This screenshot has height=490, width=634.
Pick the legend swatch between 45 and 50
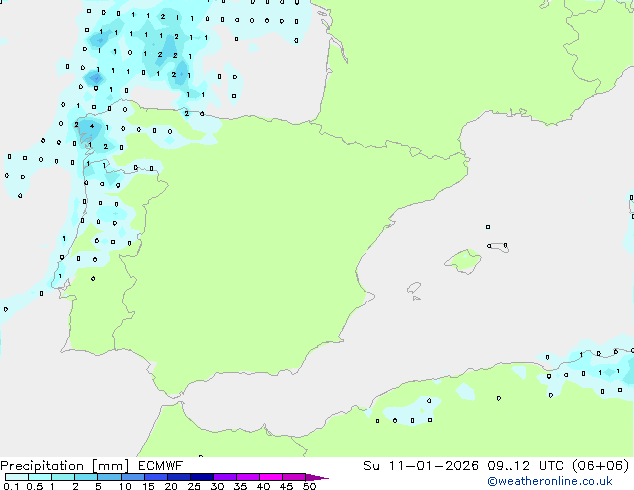pos(294,477)
